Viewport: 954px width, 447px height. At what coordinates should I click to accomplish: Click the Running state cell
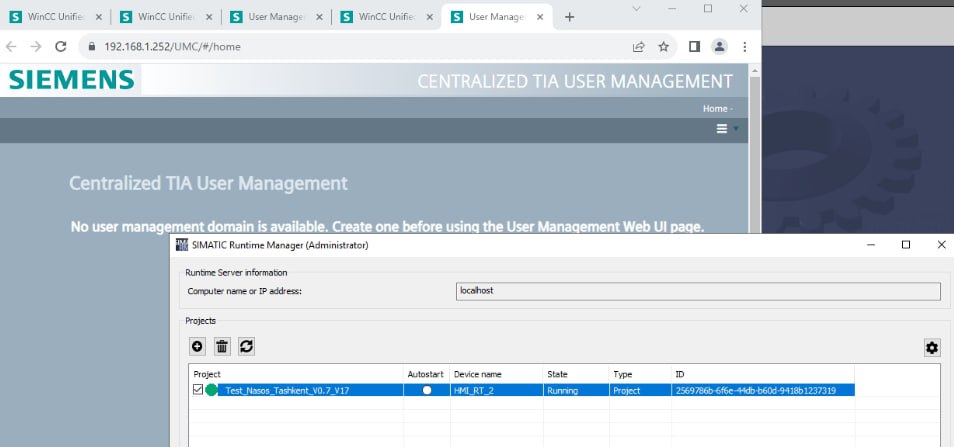(x=576, y=390)
